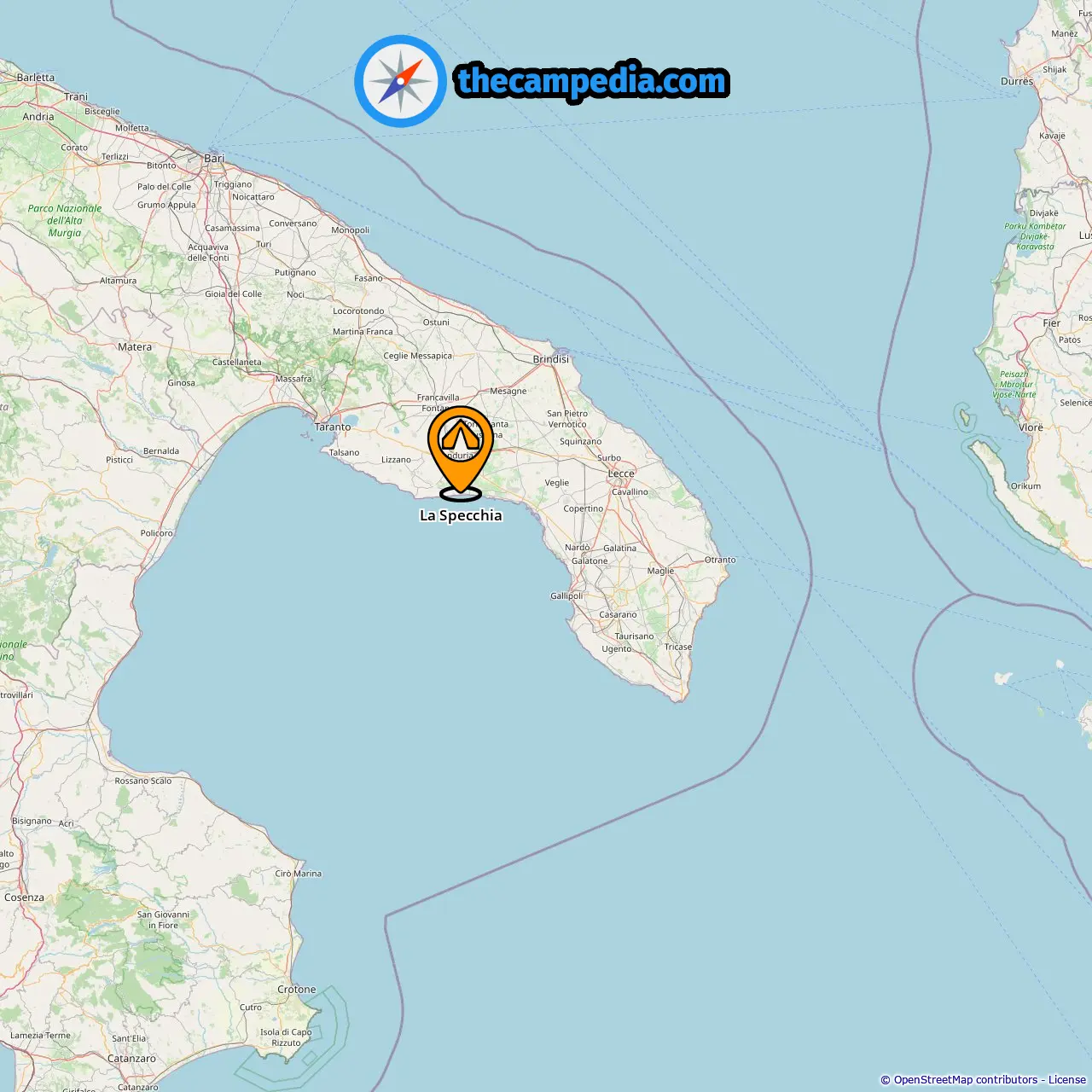Viewport: 1092px width, 1092px height.
Task: Select the Catanzaro city label
Action: coord(132,1059)
